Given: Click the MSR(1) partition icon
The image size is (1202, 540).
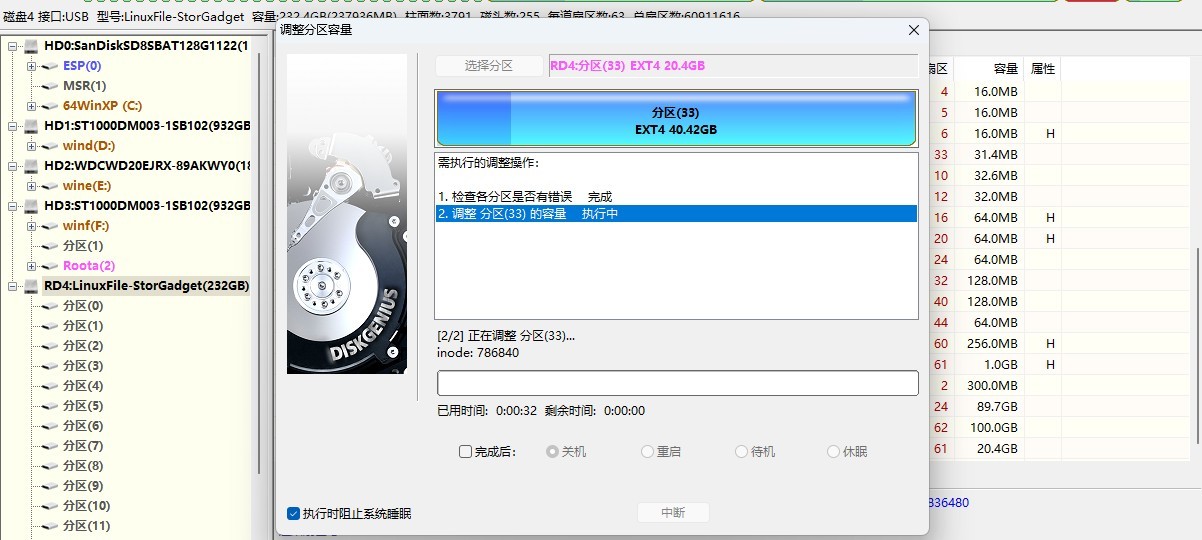Looking at the screenshot, I should pos(51,86).
